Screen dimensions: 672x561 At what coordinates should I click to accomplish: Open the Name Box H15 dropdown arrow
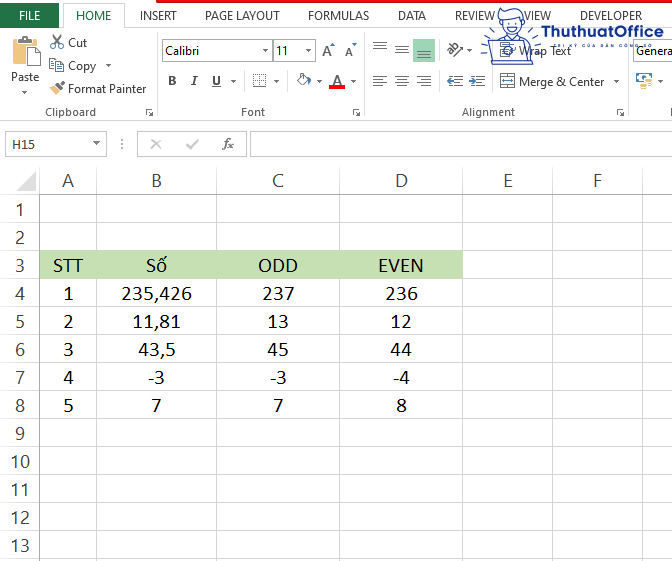[96, 143]
